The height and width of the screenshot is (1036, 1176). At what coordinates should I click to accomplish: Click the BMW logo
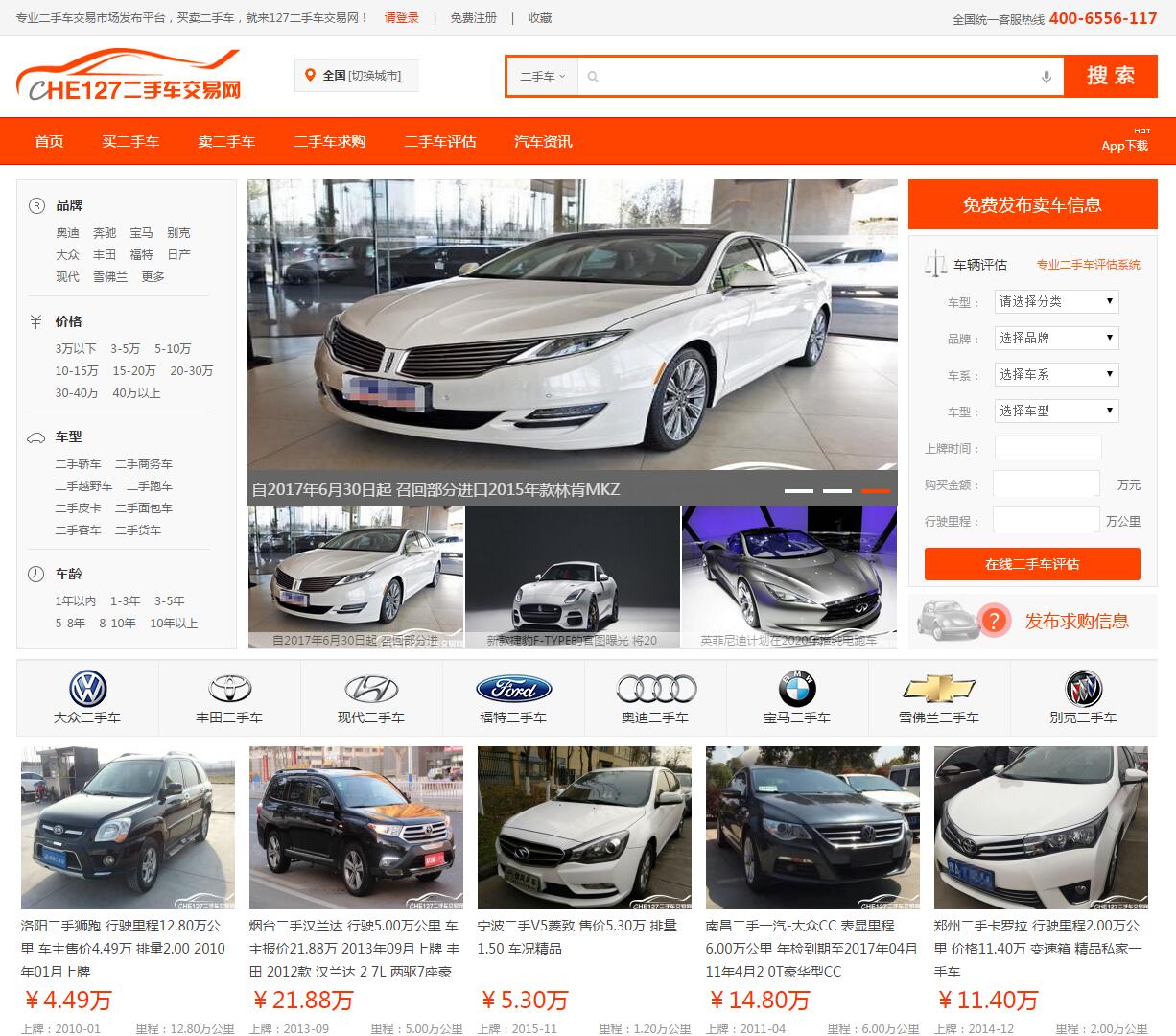tap(796, 688)
